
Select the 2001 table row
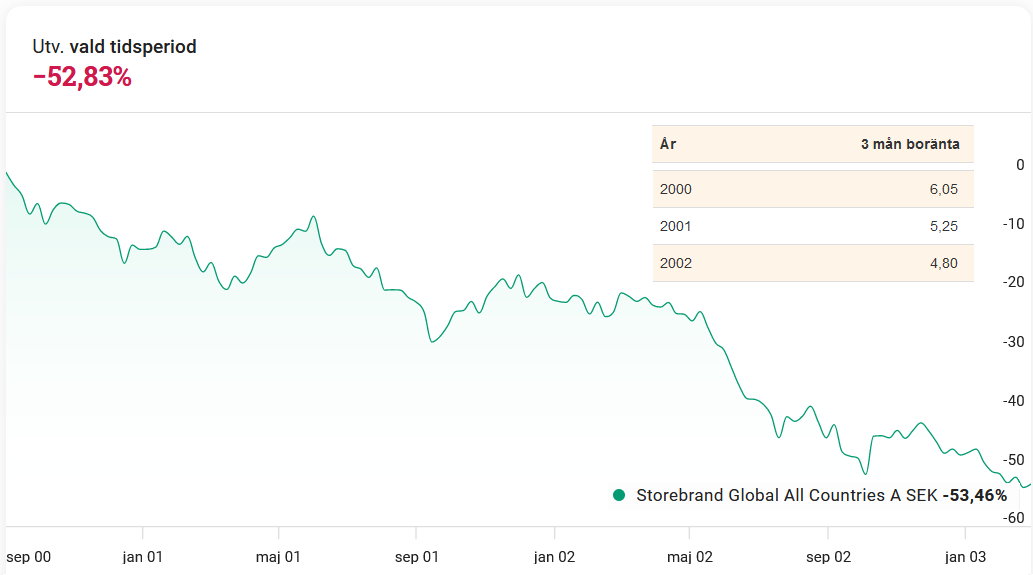coord(812,226)
